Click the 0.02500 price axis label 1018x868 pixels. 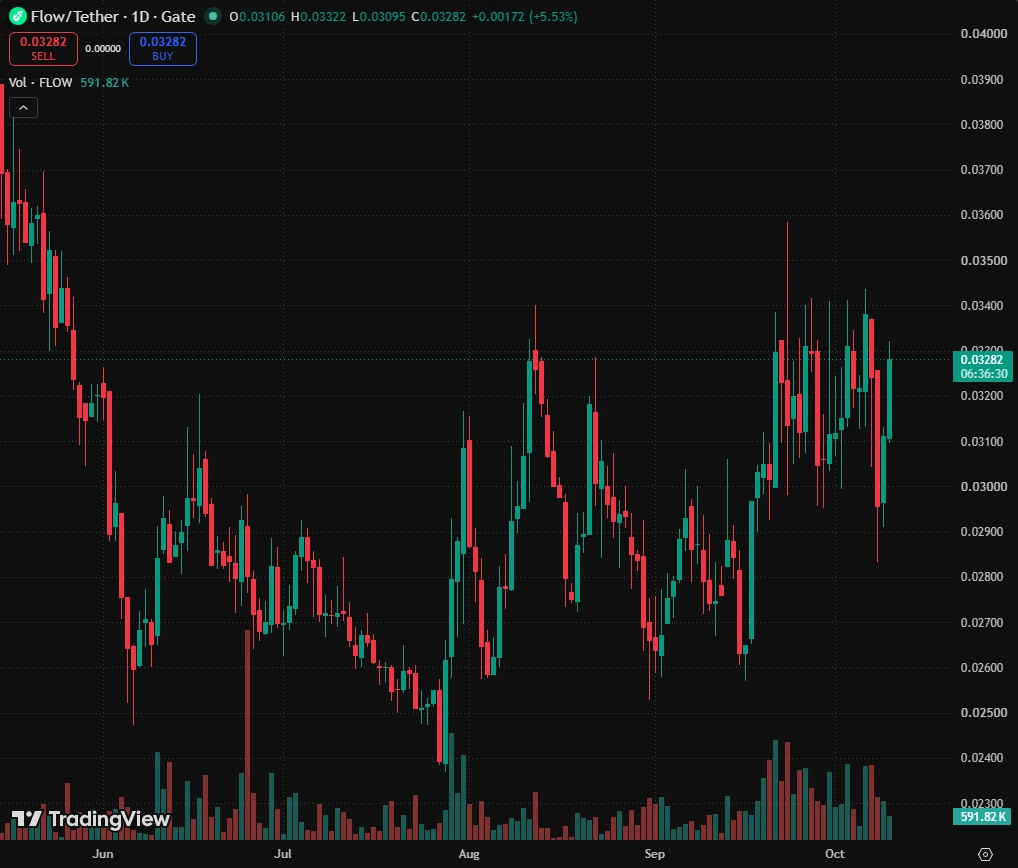point(984,712)
